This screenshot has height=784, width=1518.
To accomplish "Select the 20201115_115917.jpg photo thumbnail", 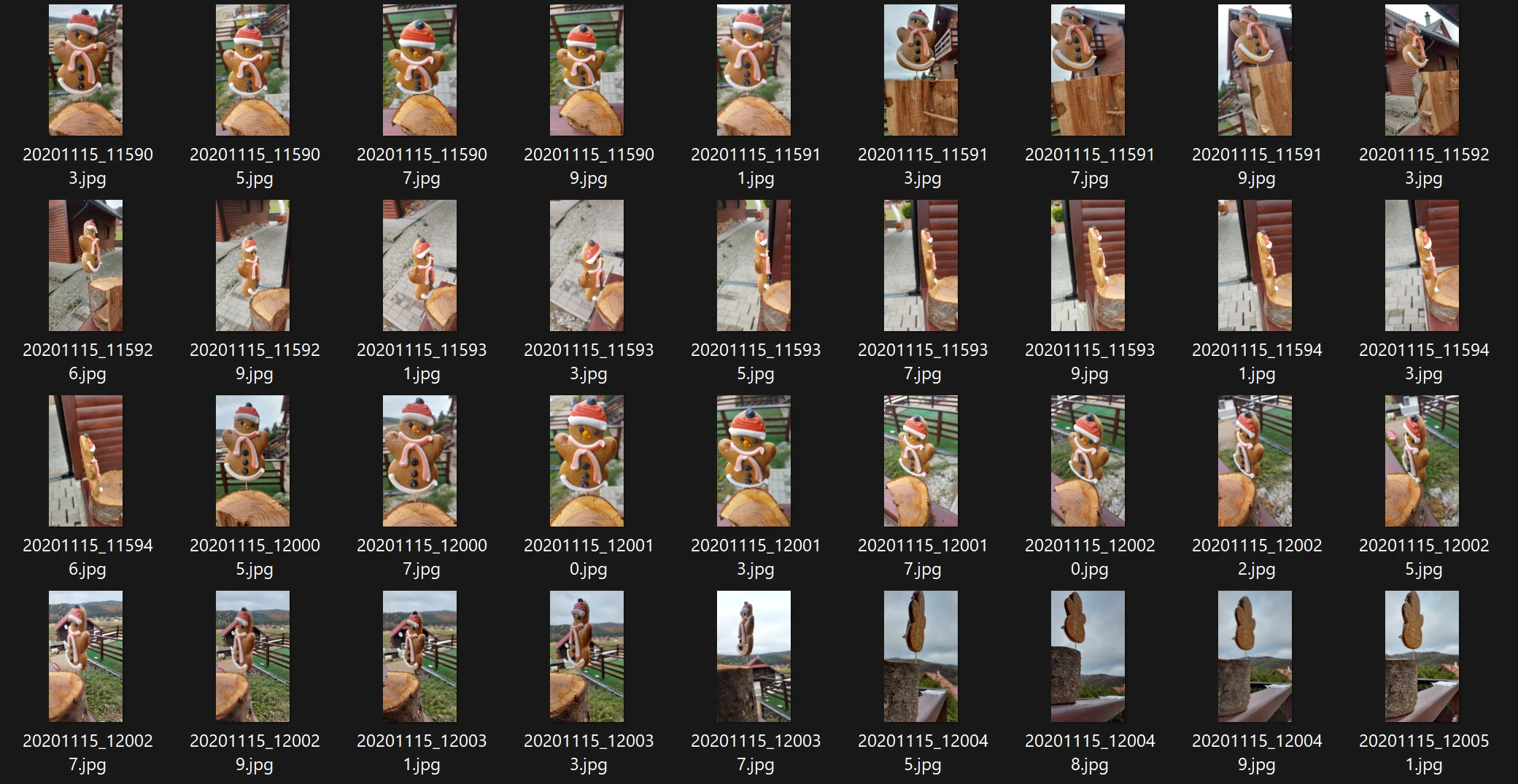I will click(x=1088, y=70).
